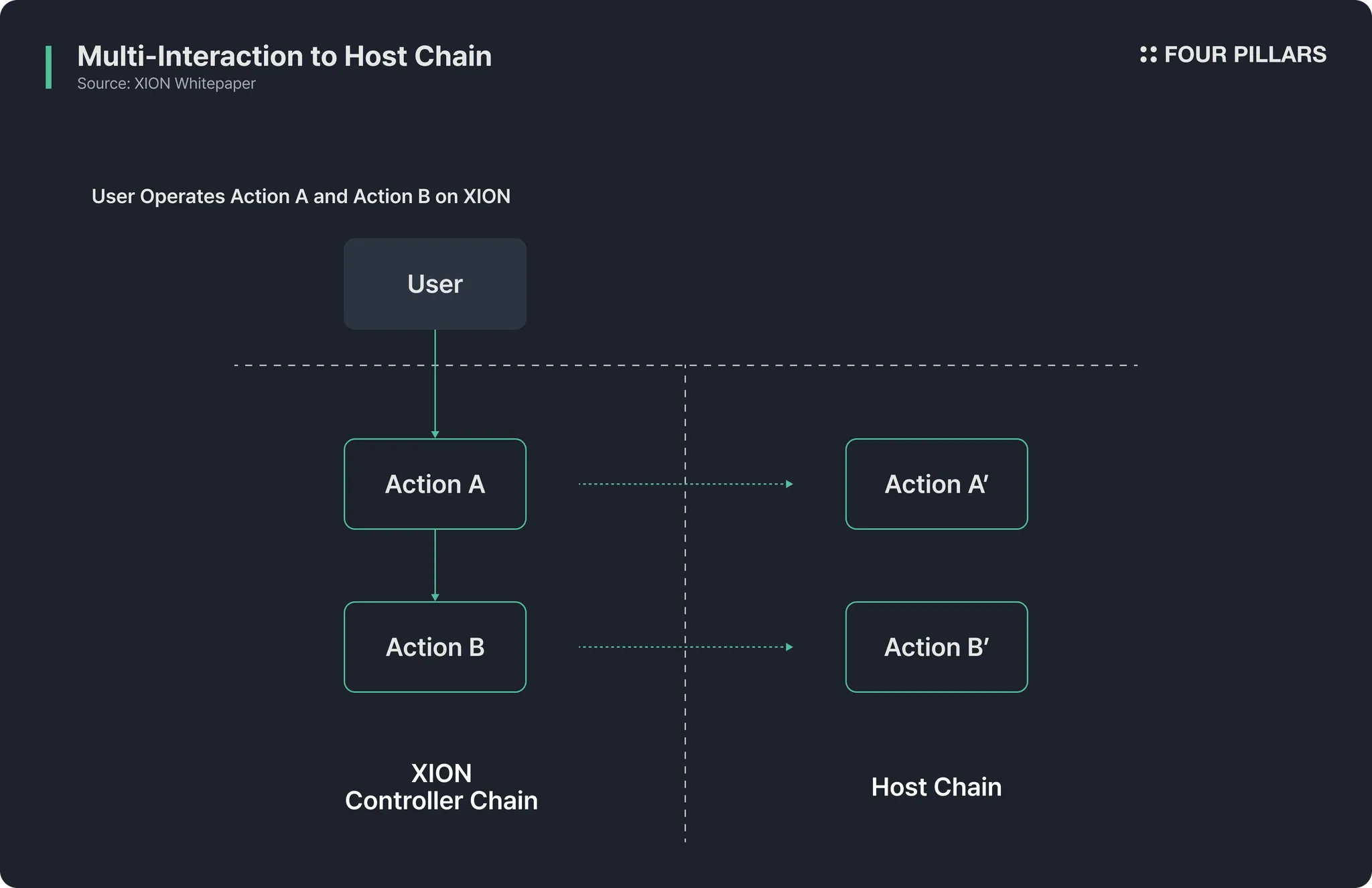
Task: Click the FOUR PILLARS brand text
Action: coord(1245,54)
